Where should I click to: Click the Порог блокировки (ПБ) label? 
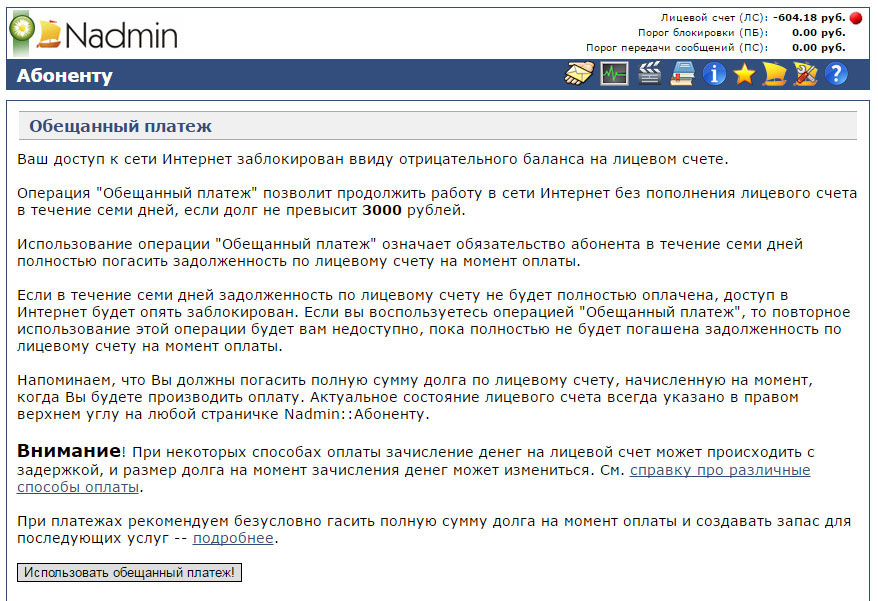[x=703, y=33]
